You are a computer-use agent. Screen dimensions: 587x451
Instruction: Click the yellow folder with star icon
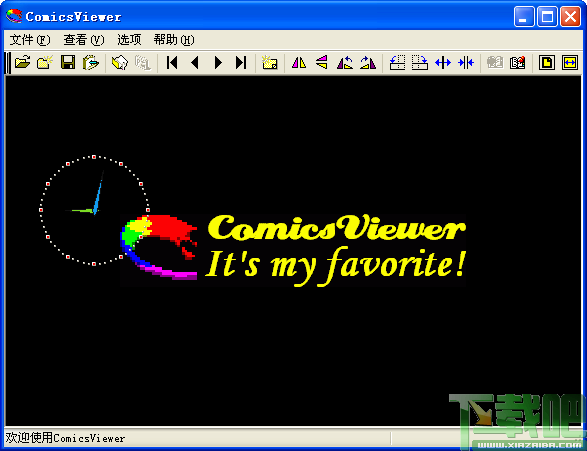coord(270,63)
